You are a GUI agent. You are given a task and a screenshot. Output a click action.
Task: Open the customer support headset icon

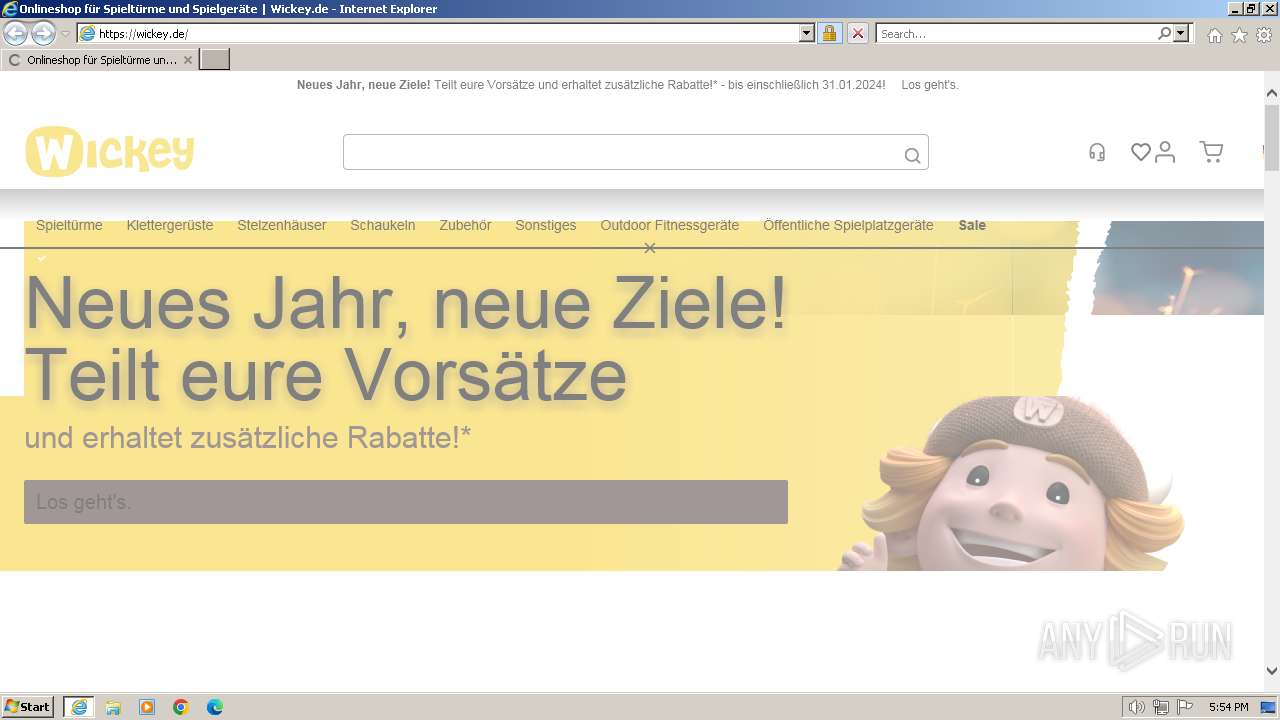[1097, 152]
